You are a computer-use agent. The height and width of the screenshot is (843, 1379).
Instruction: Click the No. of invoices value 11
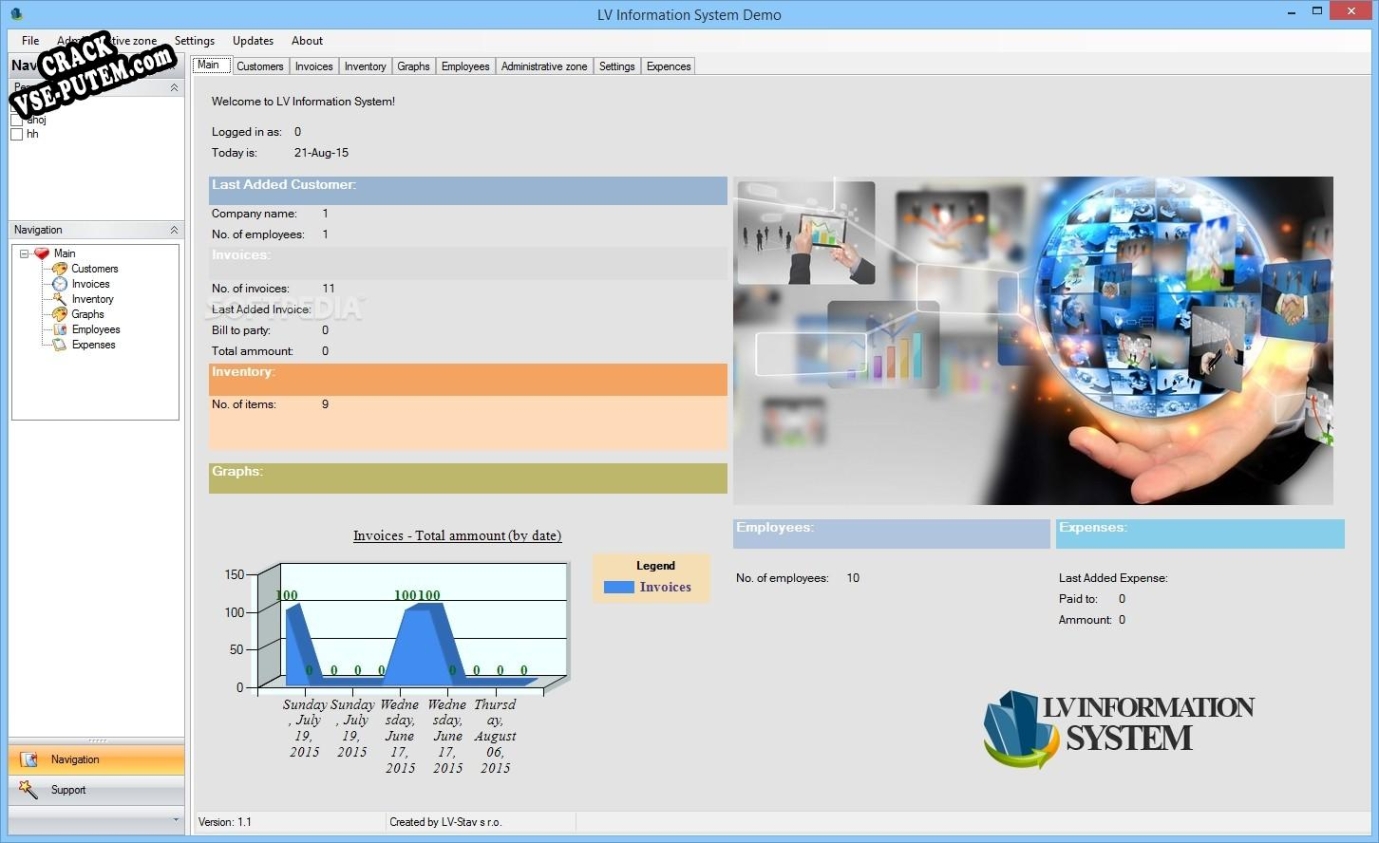[x=328, y=289]
